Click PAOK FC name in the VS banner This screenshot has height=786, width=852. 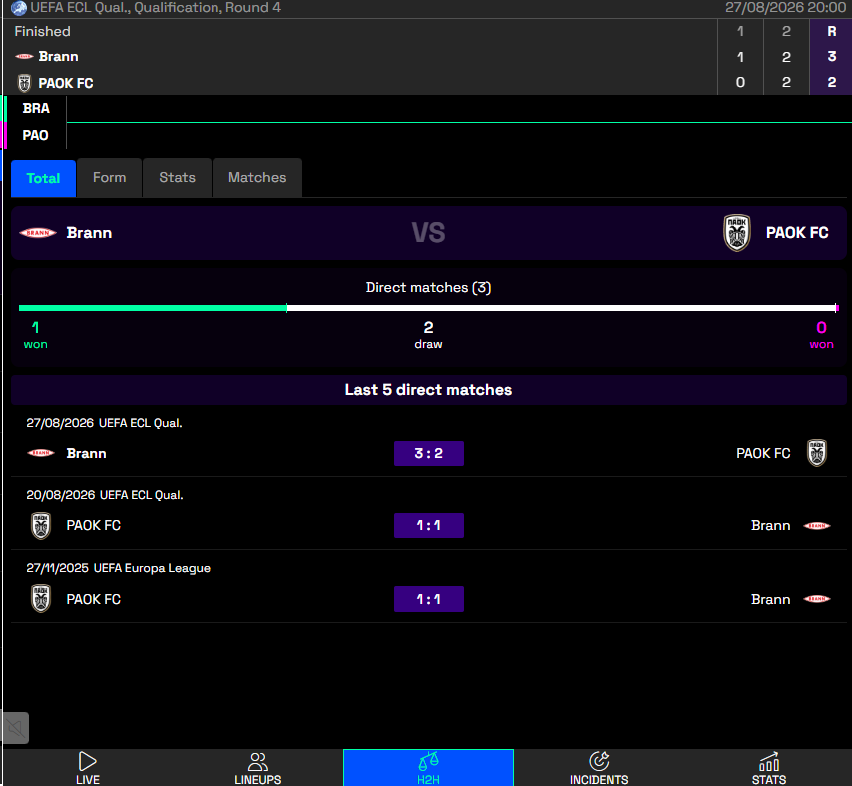pyautogui.click(x=797, y=233)
